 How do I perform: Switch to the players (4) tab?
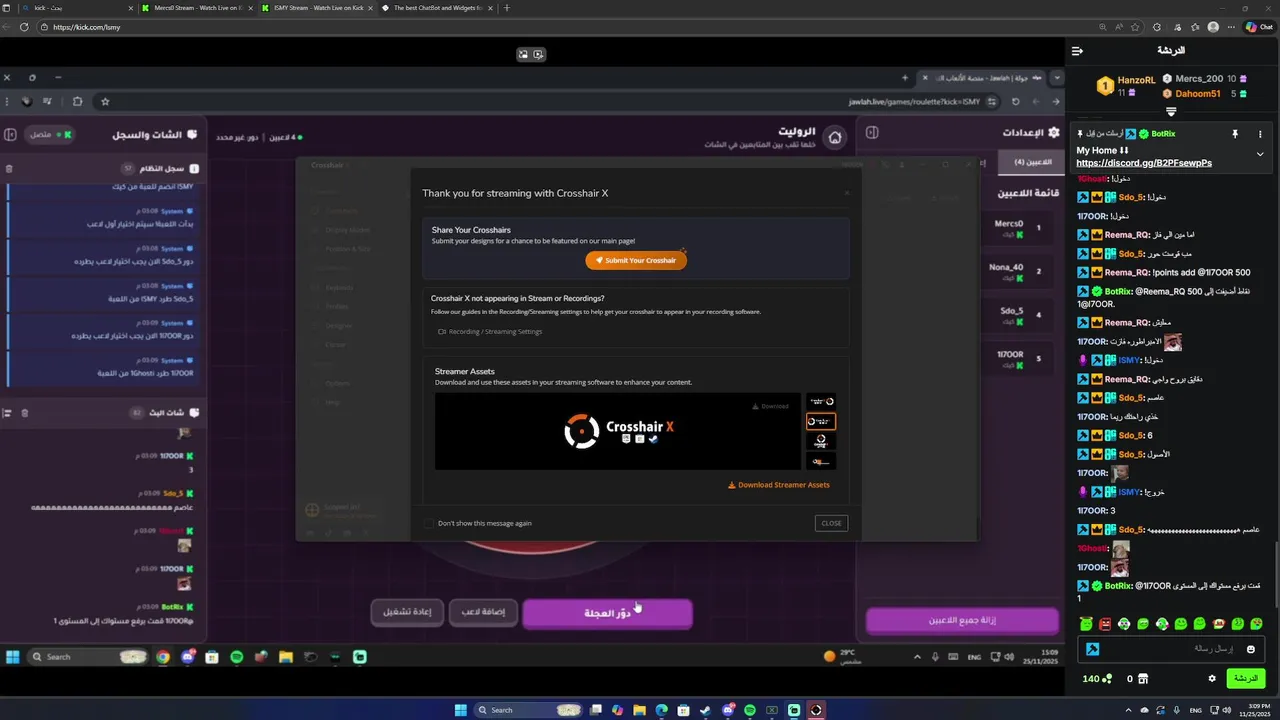pyautogui.click(x=1033, y=162)
